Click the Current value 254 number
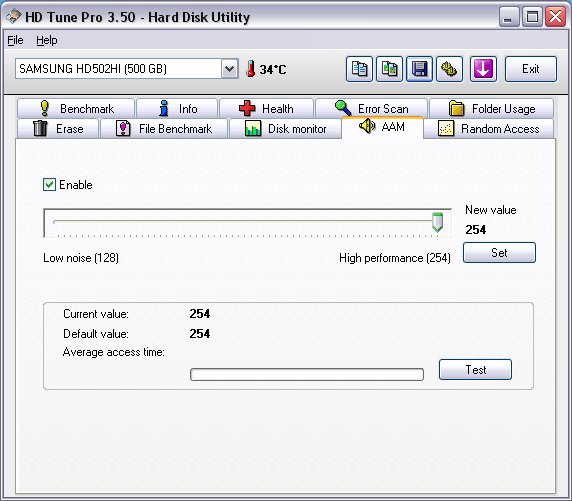The height and width of the screenshot is (501, 572). point(200,313)
